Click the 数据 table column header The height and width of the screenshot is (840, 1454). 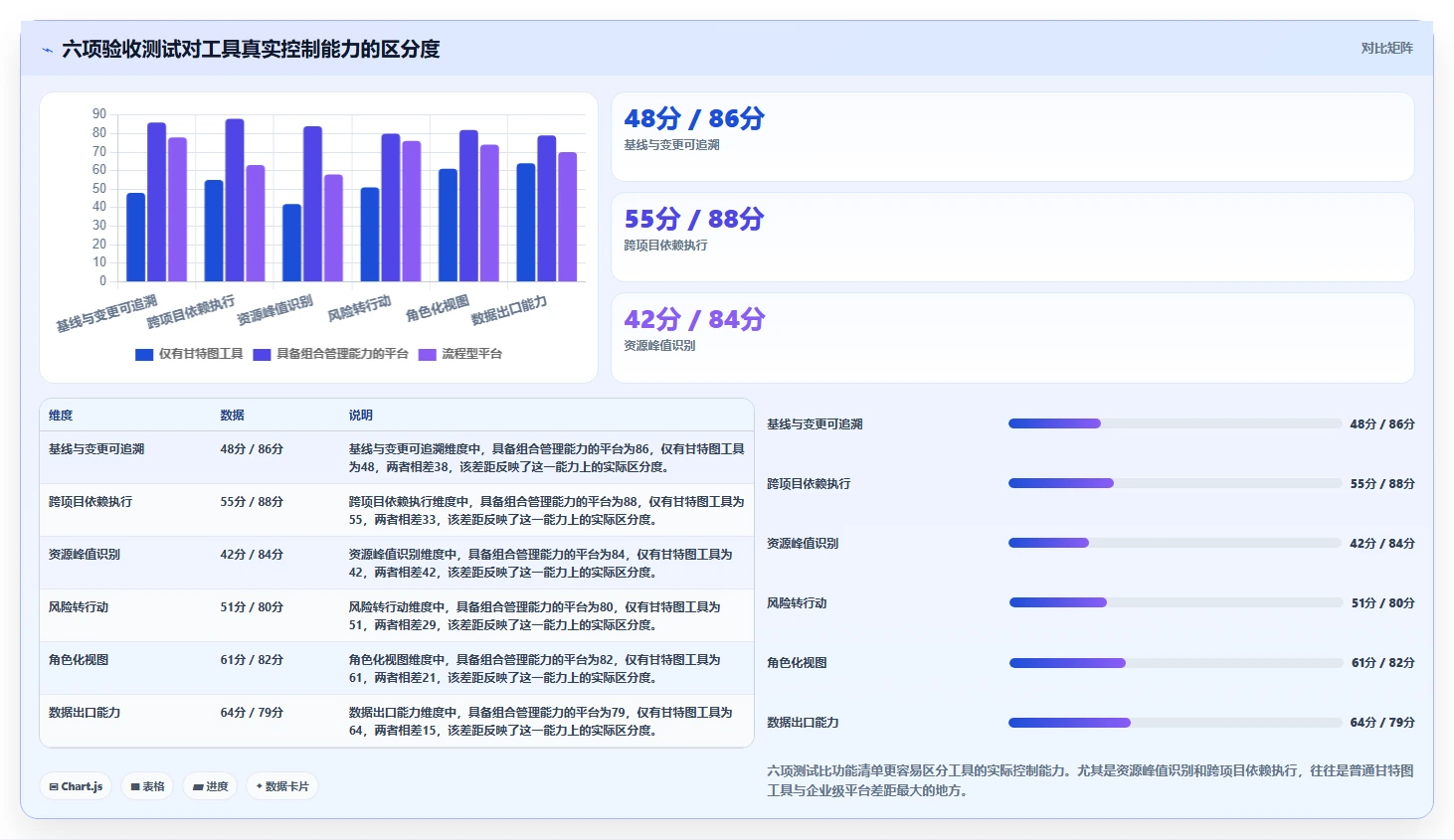click(x=232, y=416)
